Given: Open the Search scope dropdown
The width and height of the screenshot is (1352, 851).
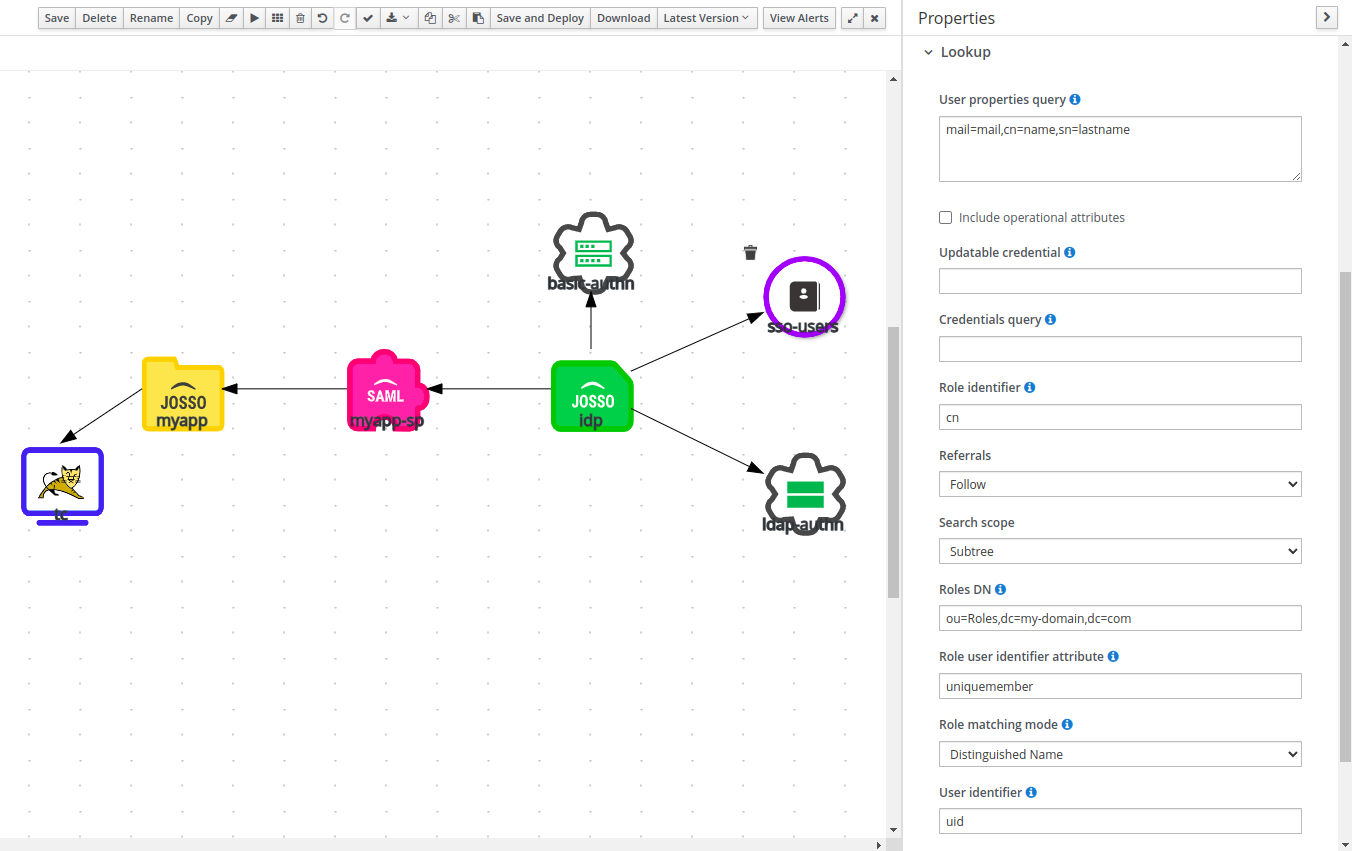Looking at the screenshot, I should 1120,551.
